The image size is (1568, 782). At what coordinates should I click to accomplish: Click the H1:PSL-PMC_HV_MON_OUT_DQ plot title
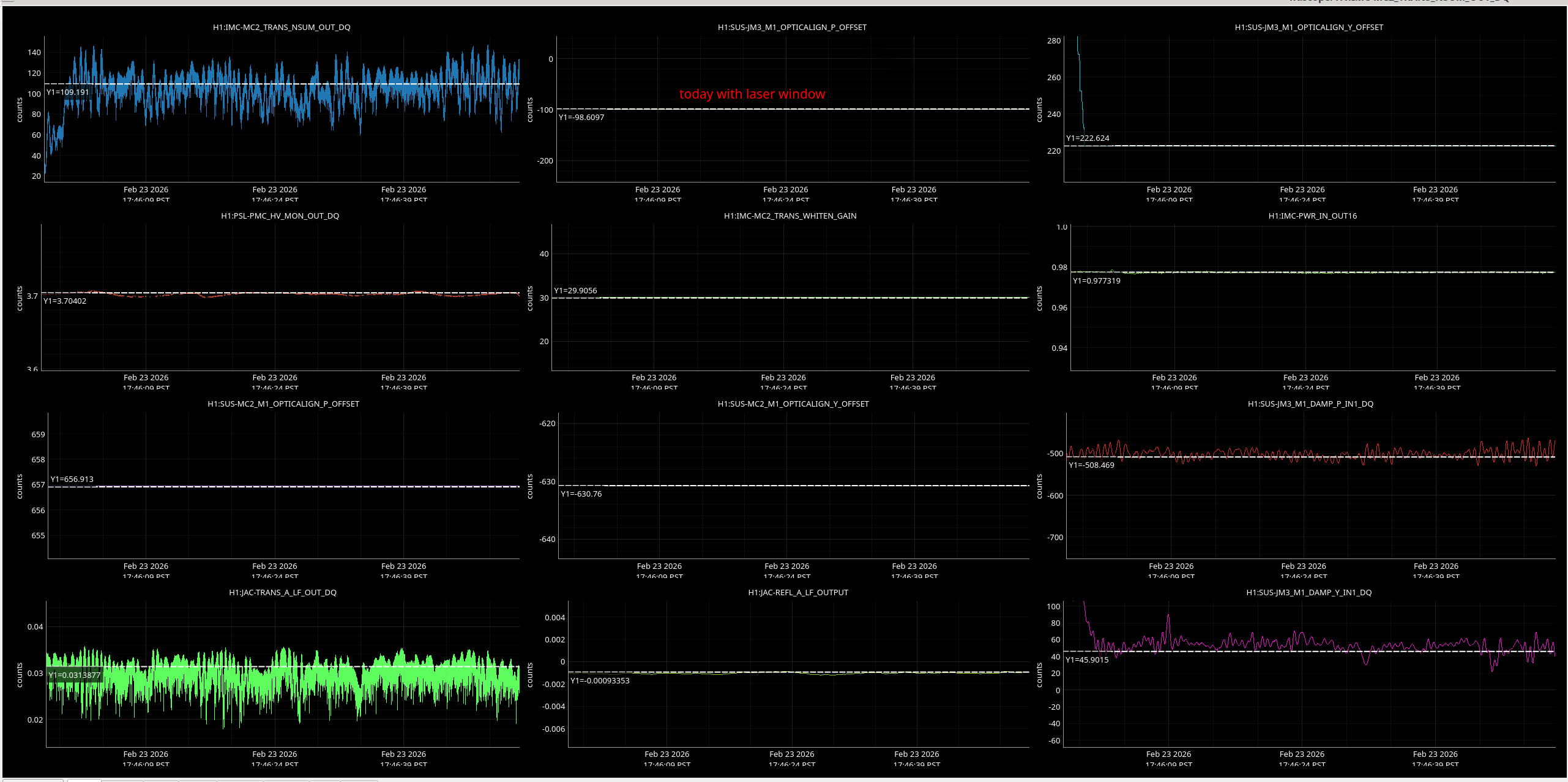pyautogui.click(x=280, y=216)
